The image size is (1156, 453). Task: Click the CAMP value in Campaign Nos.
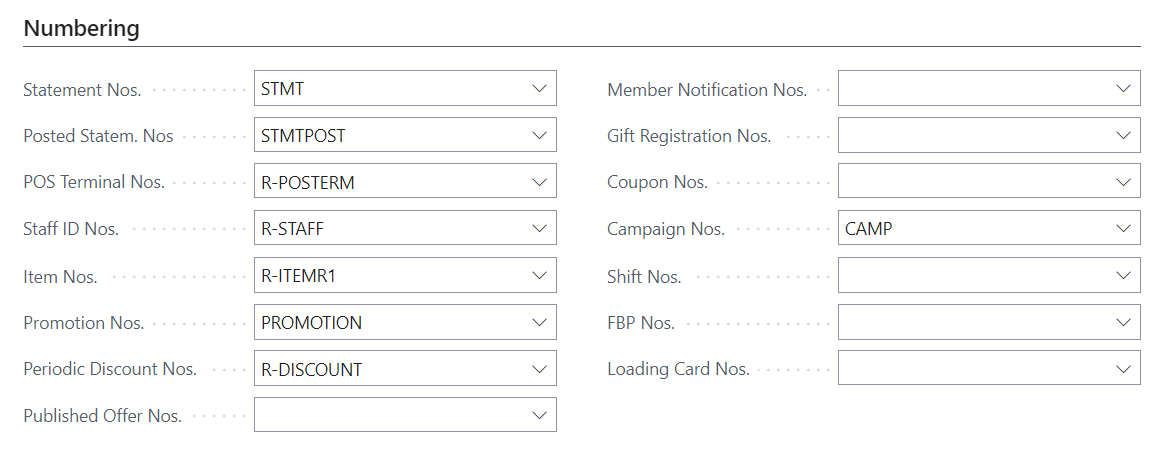869,229
